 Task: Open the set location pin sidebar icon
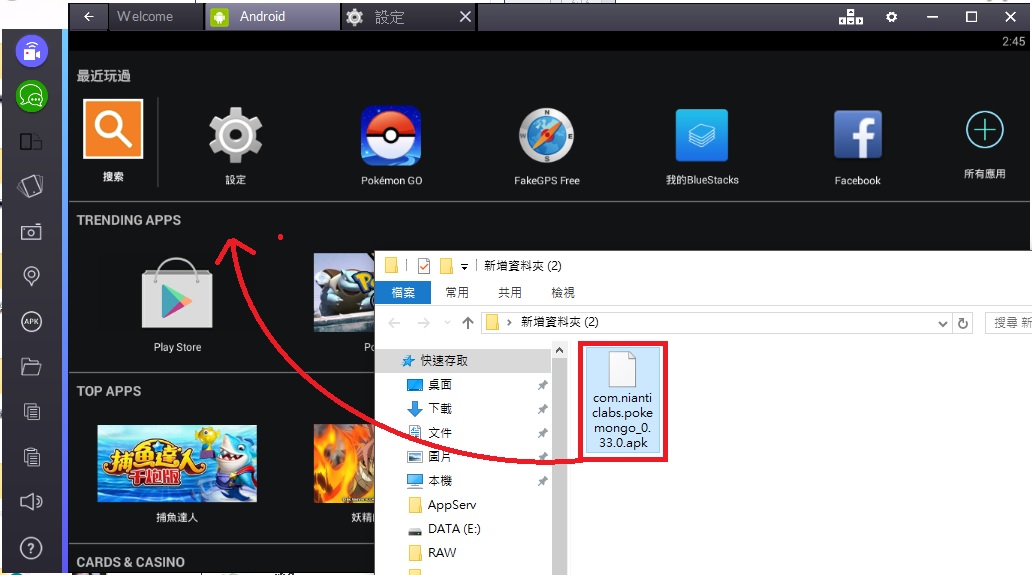(31, 276)
